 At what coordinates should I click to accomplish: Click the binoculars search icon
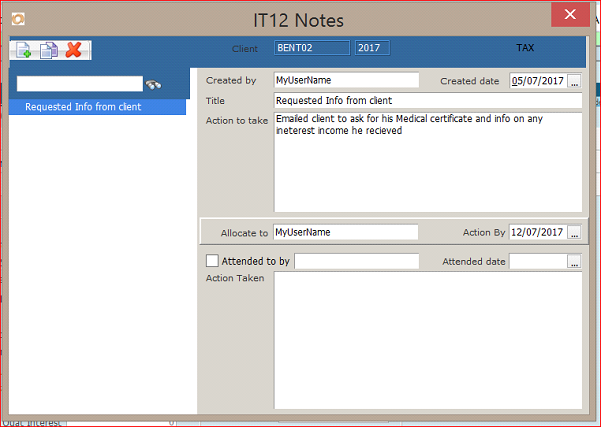[153, 85]
